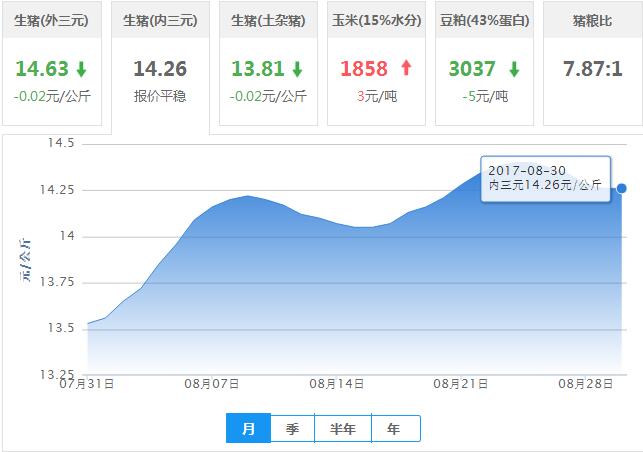Click the 14.26 price value
This screenshot has width=643, height=452.
coord(160,68)
